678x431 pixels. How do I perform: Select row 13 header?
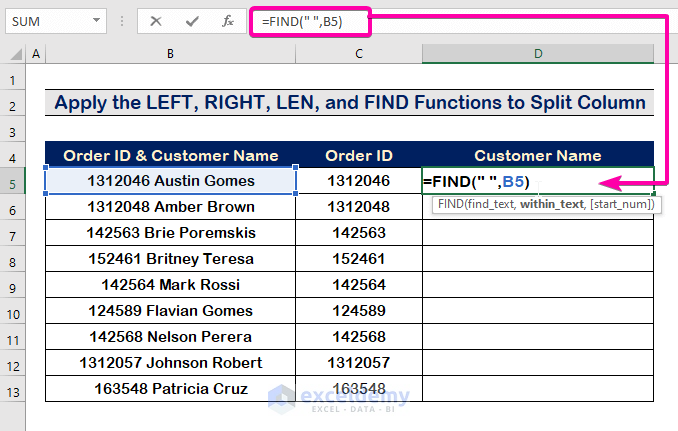(x=14, y=388)
